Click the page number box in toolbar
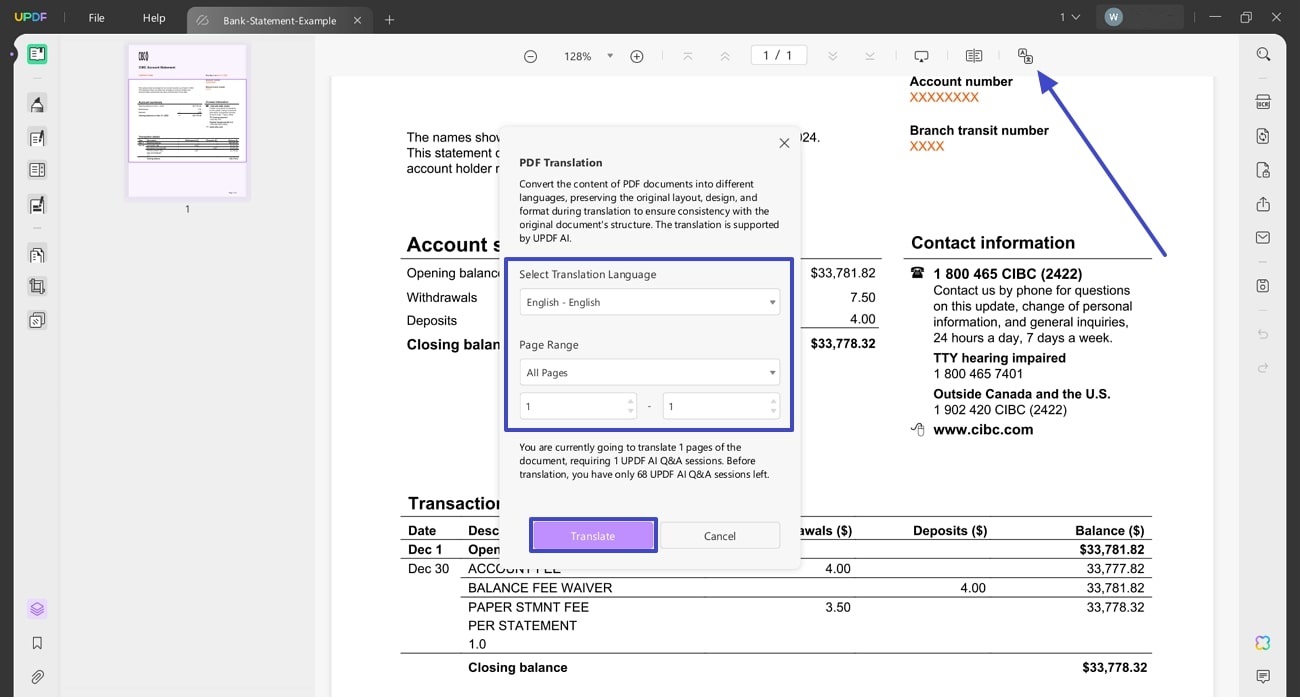The image size is (1300, 697). pyautogui.click(x=778, y=56)
